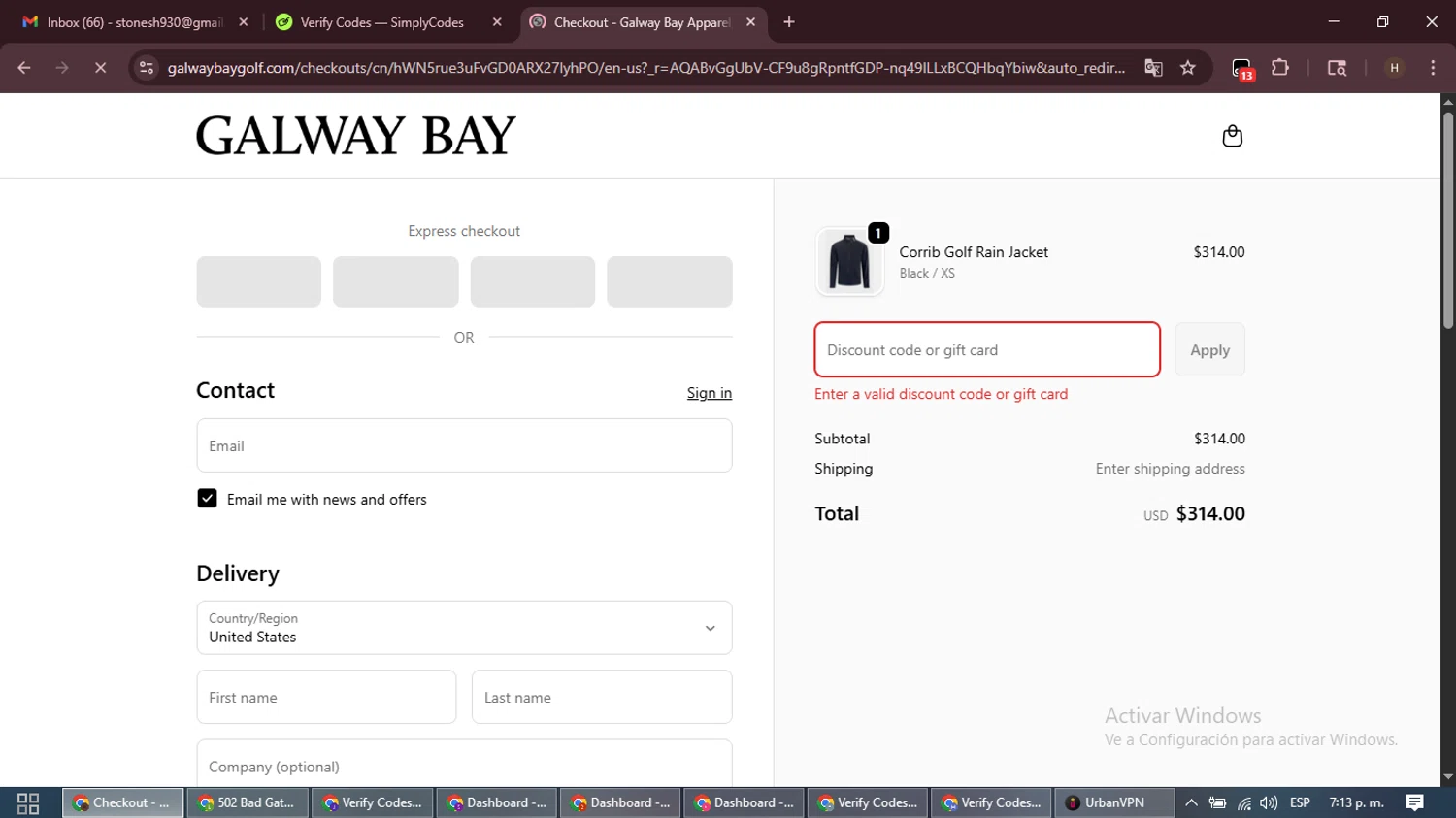Screen dimensions: 1456x818
Task: Click the Galway Bay logo
Action: (x=356, y=136)
